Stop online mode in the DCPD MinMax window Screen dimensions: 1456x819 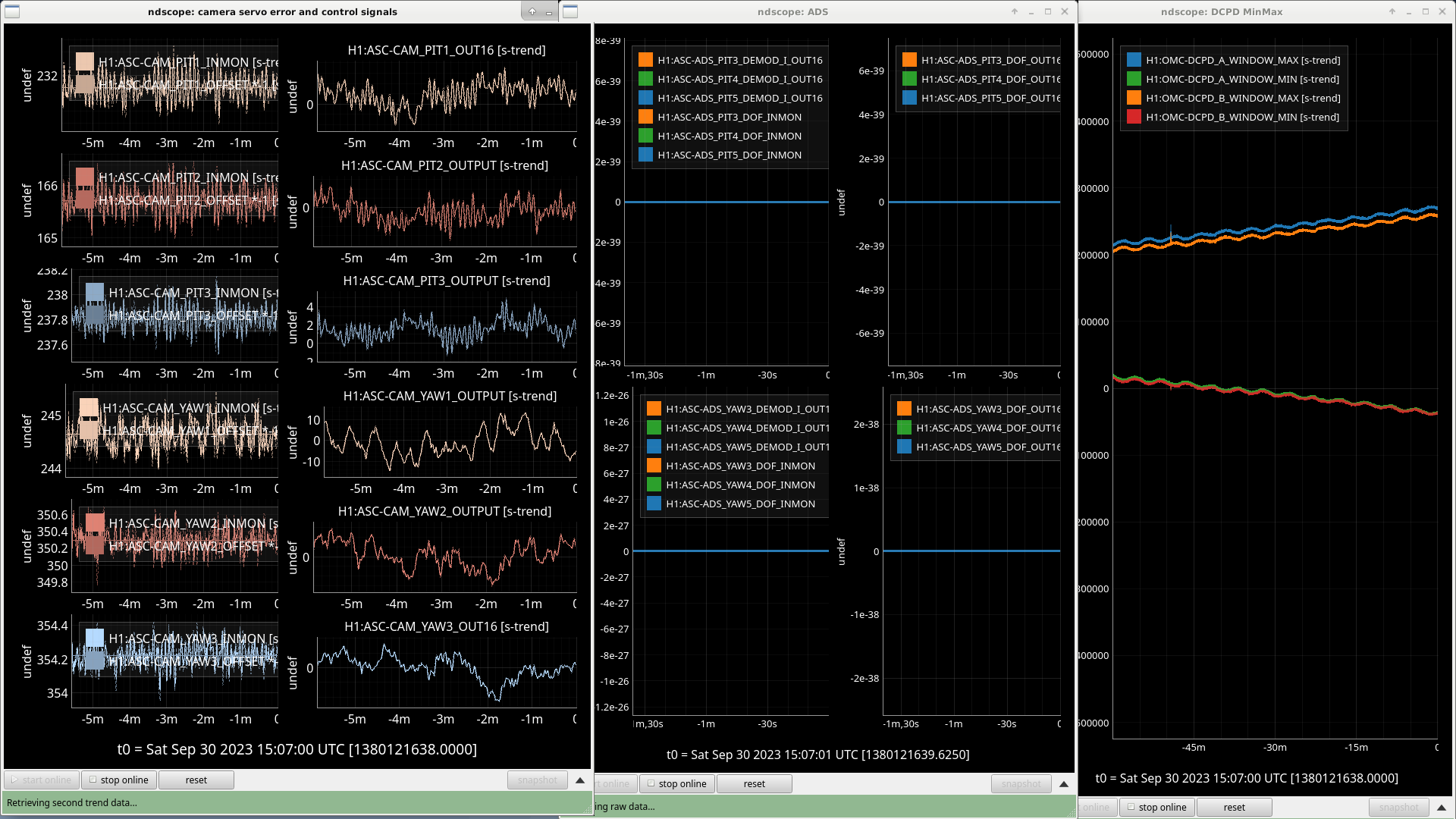(1157, 808)
